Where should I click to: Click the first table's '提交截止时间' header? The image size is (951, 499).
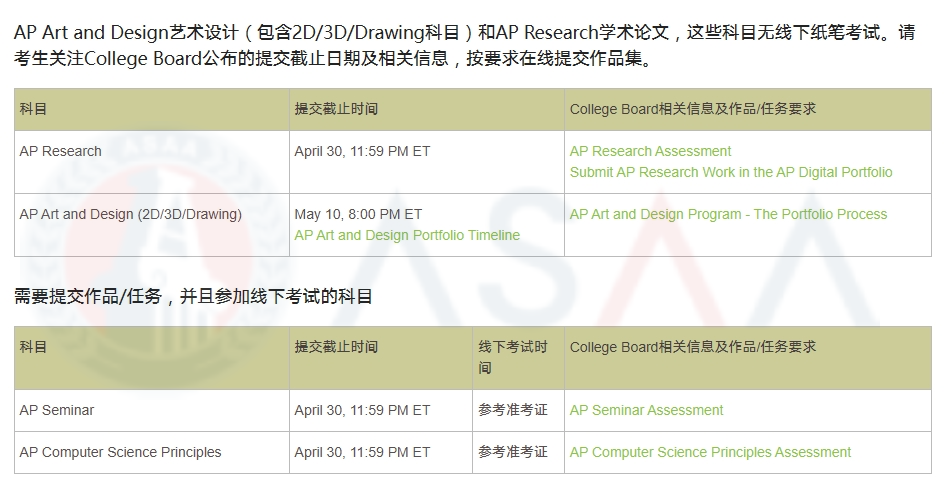(x=426, y=110)
